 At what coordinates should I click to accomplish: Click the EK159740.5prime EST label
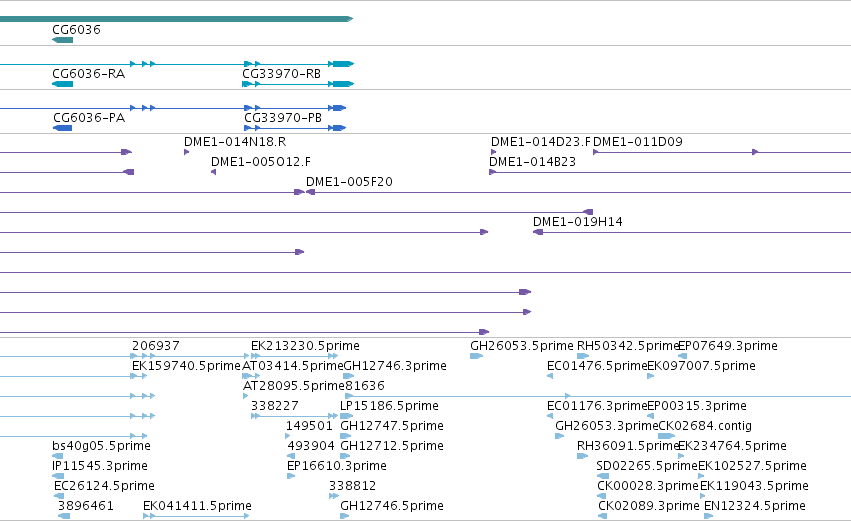click(186, 366)
